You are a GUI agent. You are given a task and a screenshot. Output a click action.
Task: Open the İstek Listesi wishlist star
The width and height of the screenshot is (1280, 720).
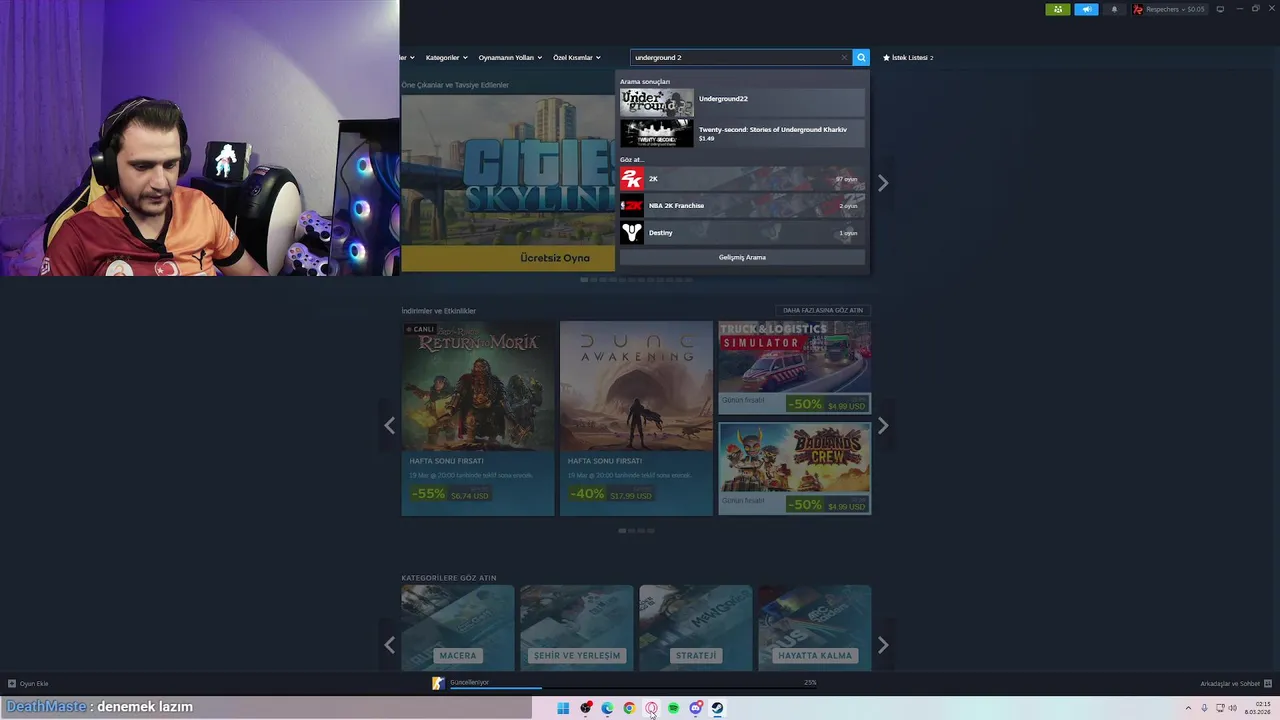(x=886, y=58)
